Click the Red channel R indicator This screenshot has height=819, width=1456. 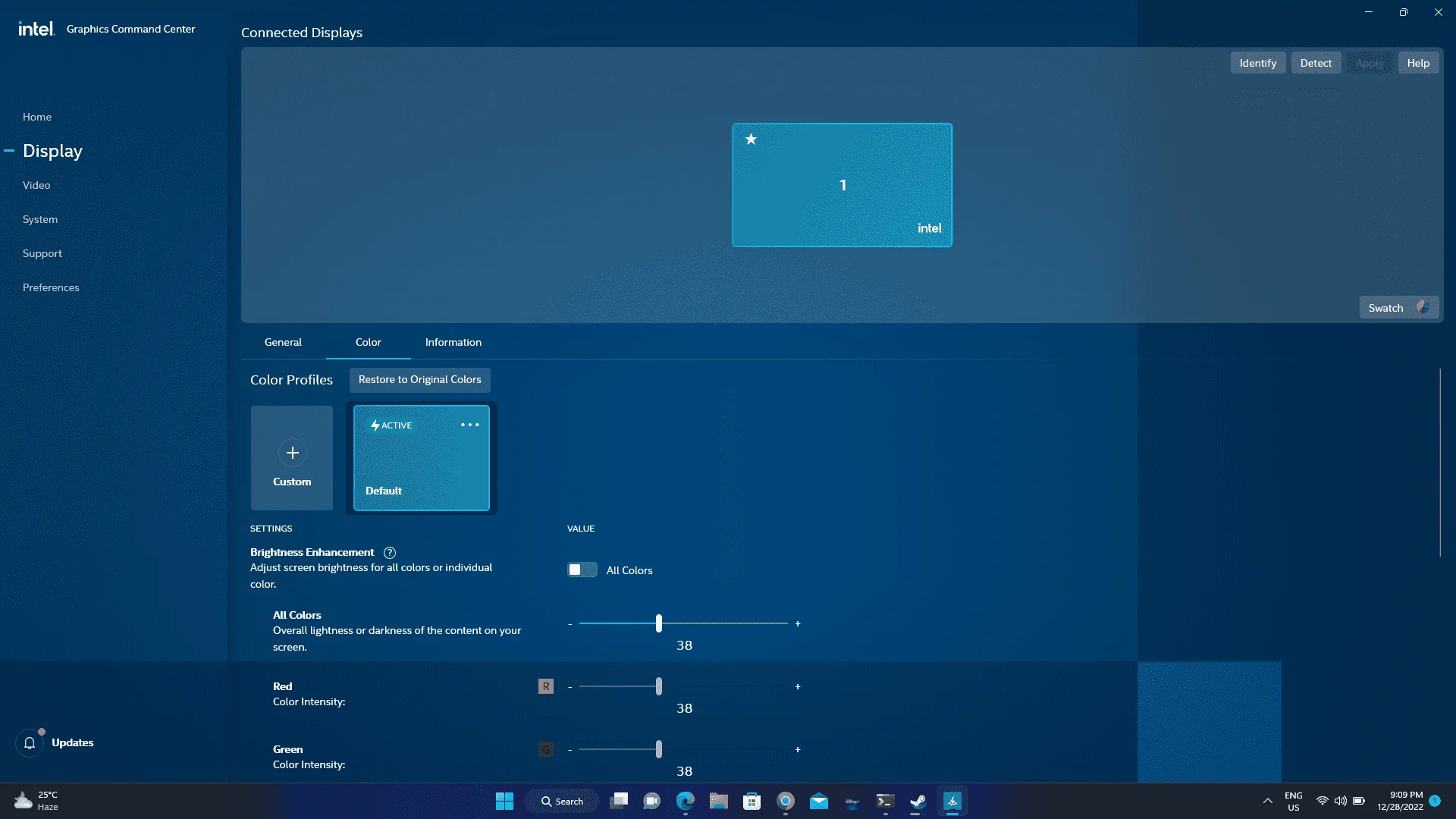[546, 686]
